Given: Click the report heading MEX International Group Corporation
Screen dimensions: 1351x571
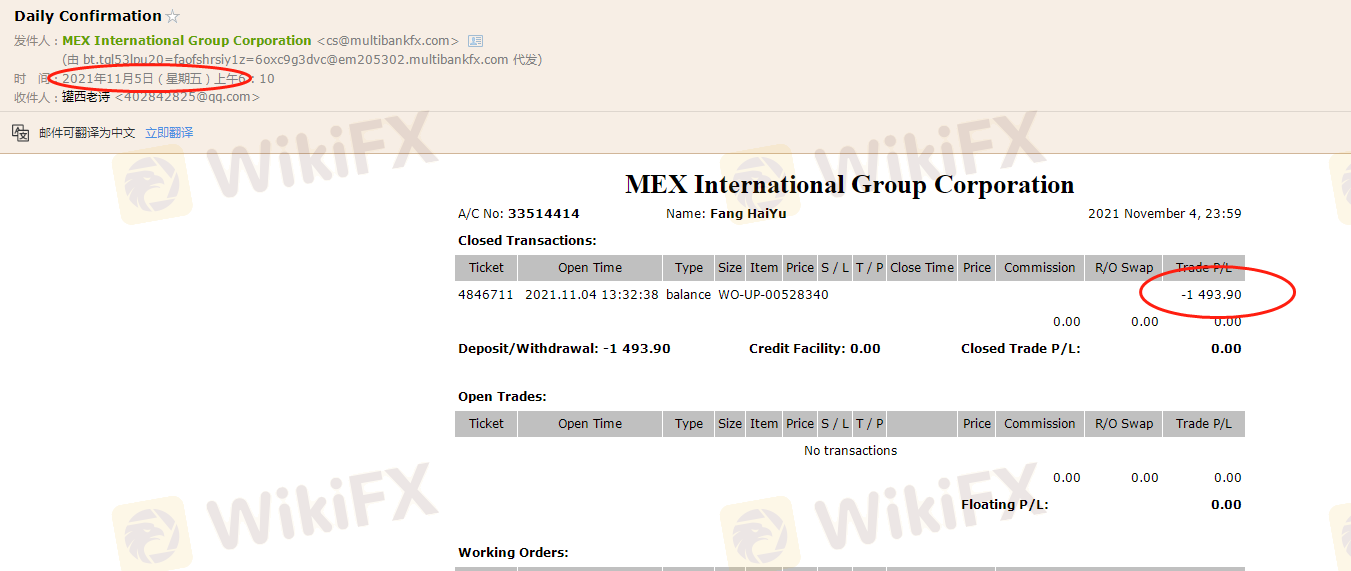Looking at the screenshot, I should click(x=850, y=185).
